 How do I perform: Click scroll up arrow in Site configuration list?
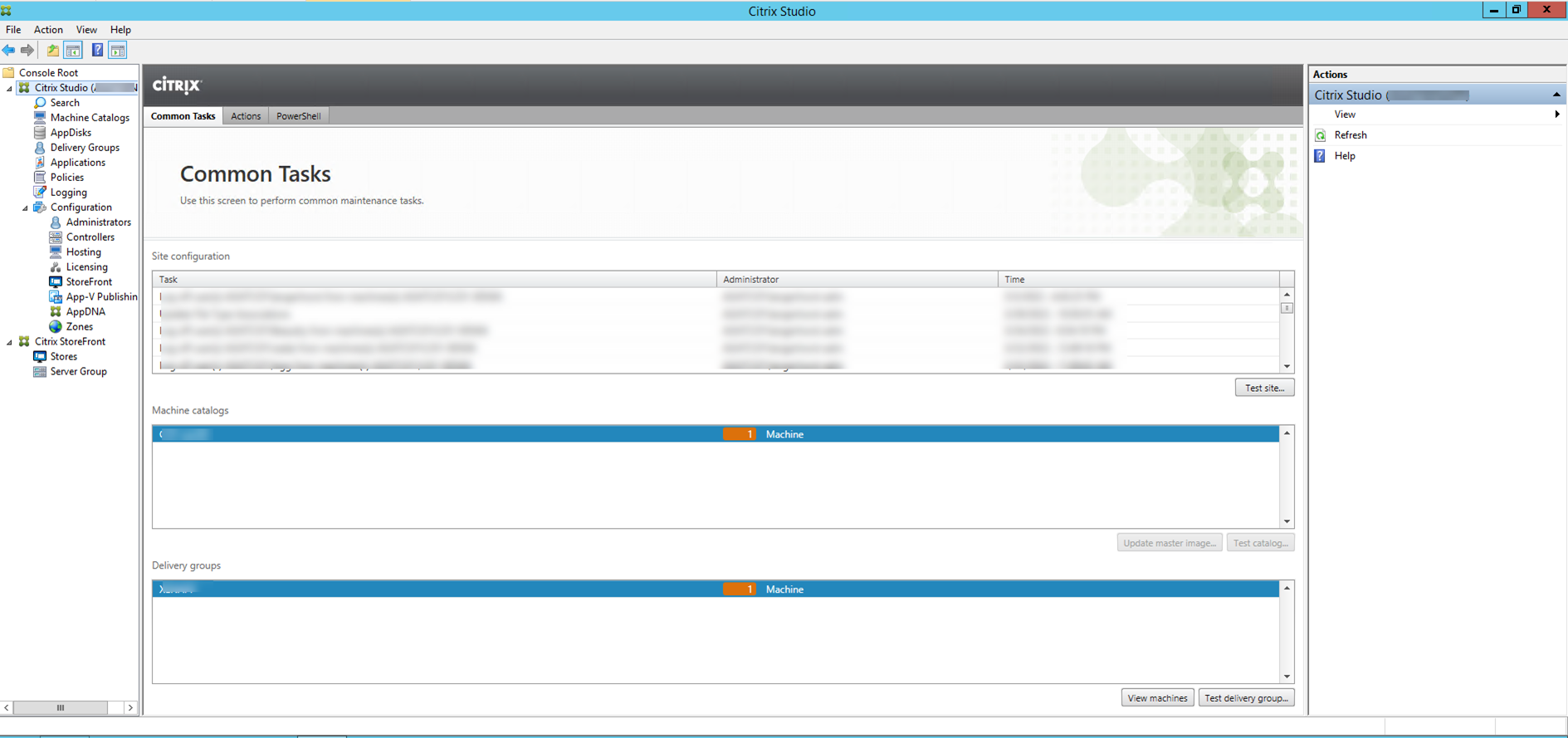click(x=1287, y=295)
